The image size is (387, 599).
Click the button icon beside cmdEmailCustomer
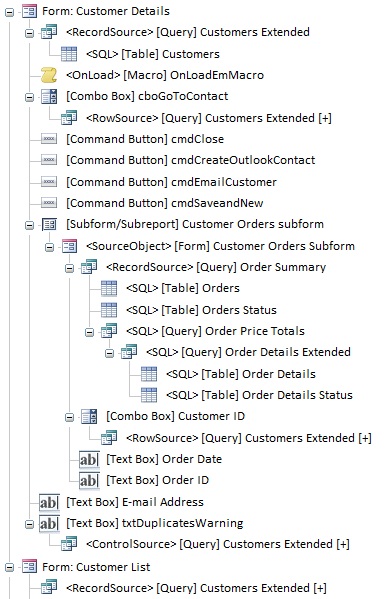coord(49,182)
